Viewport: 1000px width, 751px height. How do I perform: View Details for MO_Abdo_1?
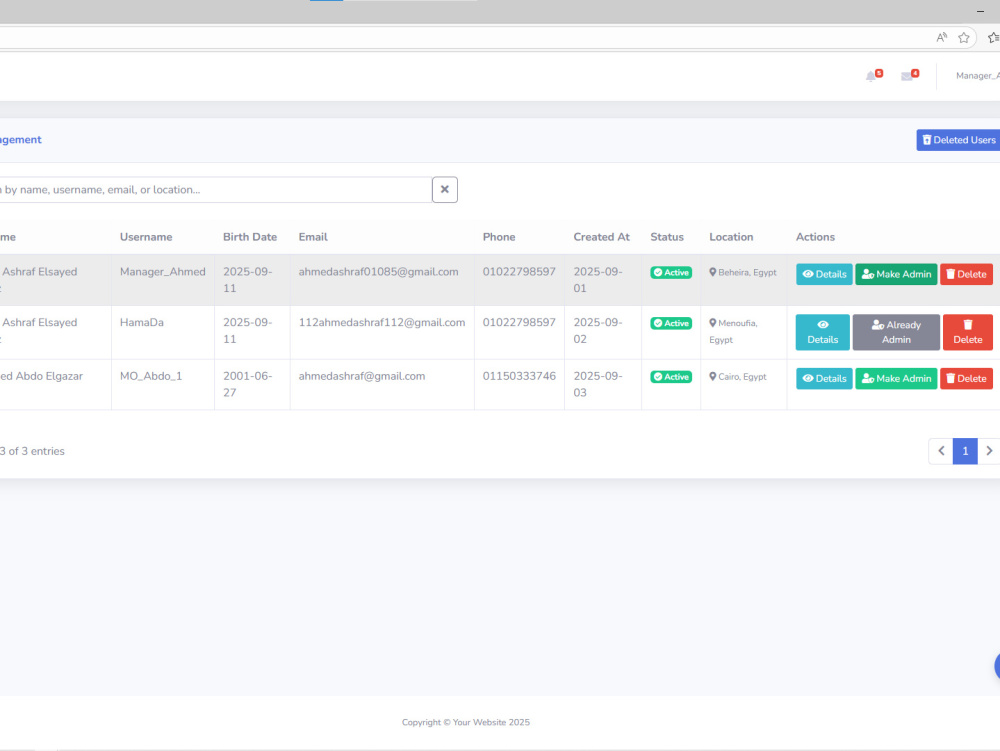coord(824,379)
